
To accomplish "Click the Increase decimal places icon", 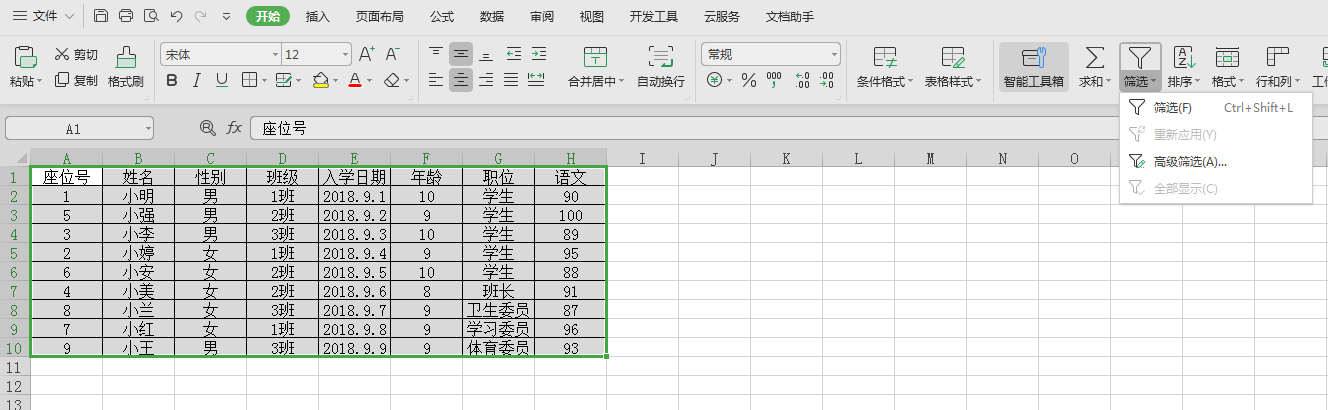I will [802, 80].
